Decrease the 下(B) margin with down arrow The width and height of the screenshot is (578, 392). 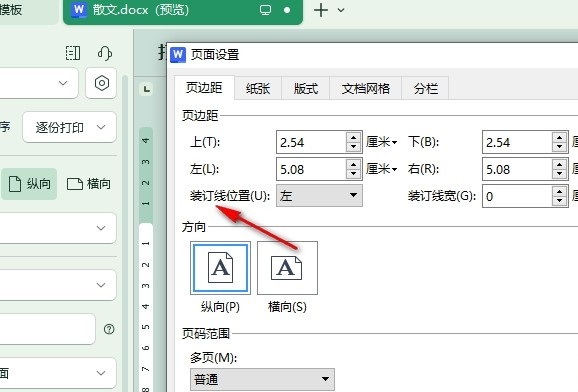[560, 147]
